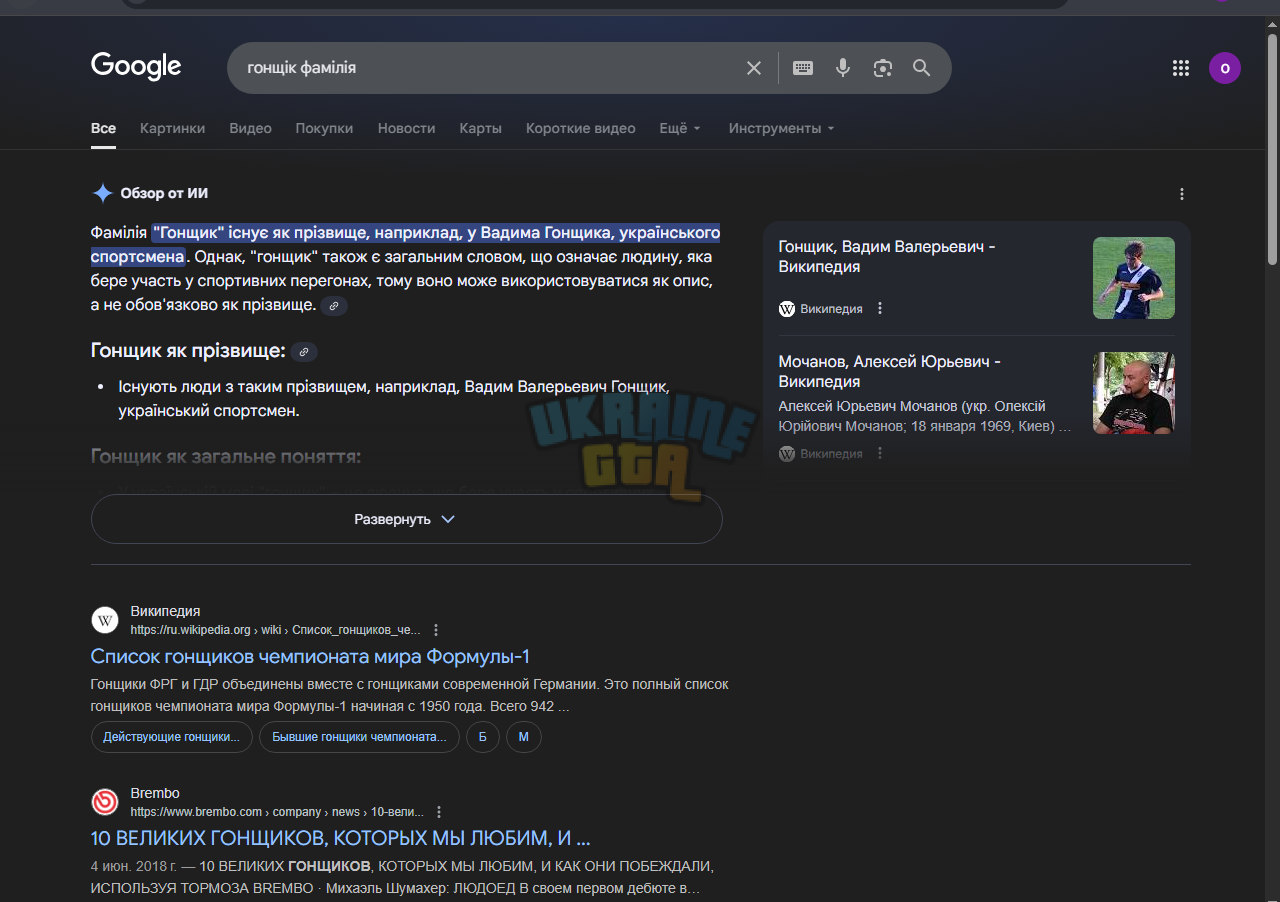
Task: Click the highlighted "Гонщик" існує як прізвище sentence
Action: pos(406,245)
